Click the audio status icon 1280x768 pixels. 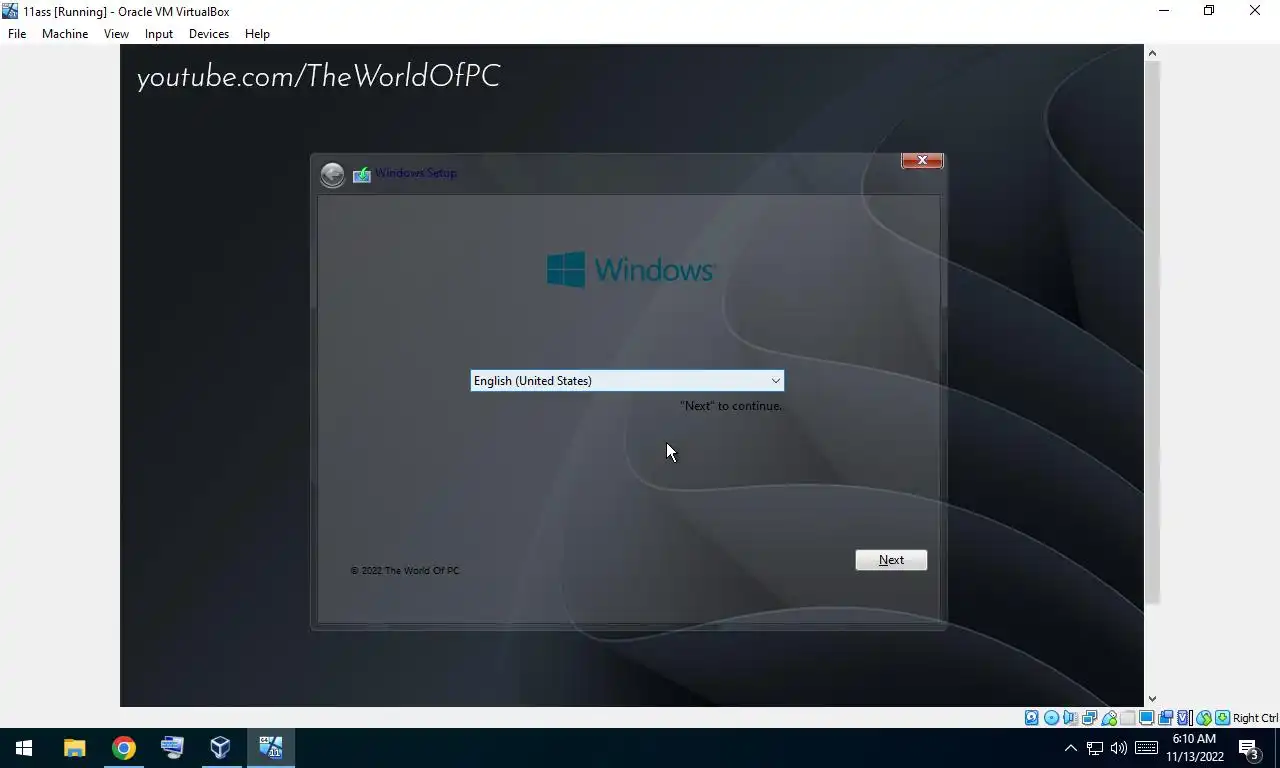pyautogui.click(x=1070, y=718)
